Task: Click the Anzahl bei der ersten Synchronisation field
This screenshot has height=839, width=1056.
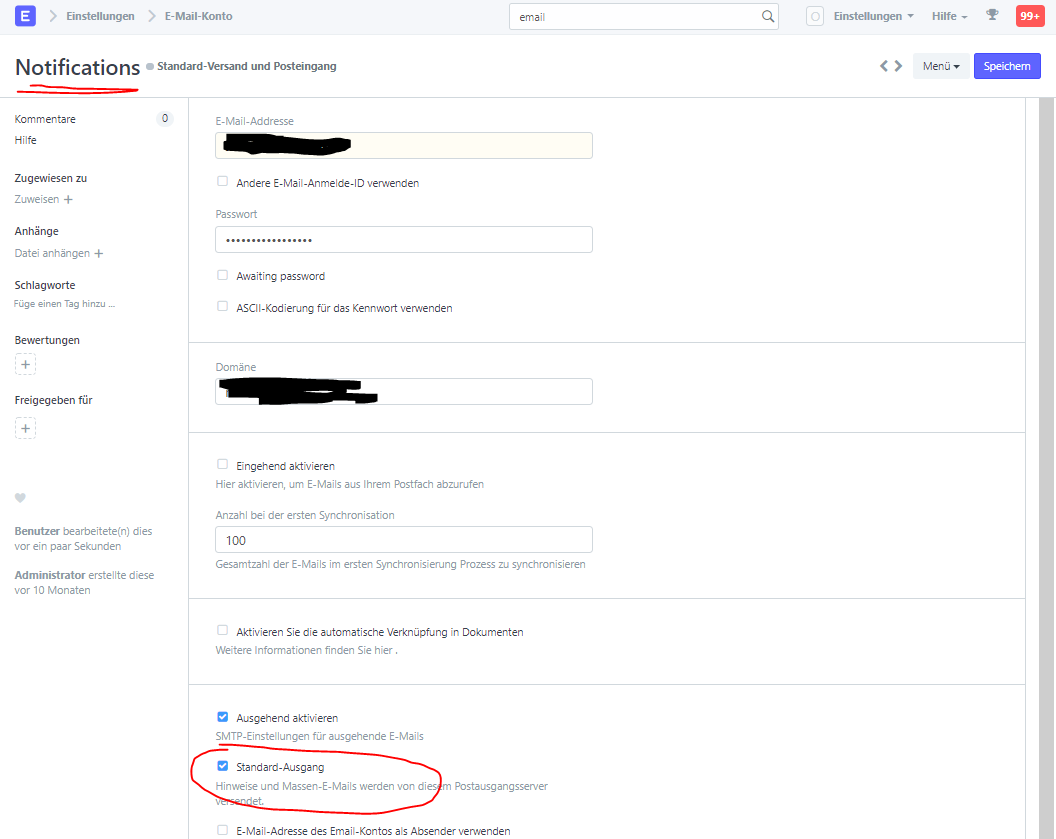Action: click(404, 540)
